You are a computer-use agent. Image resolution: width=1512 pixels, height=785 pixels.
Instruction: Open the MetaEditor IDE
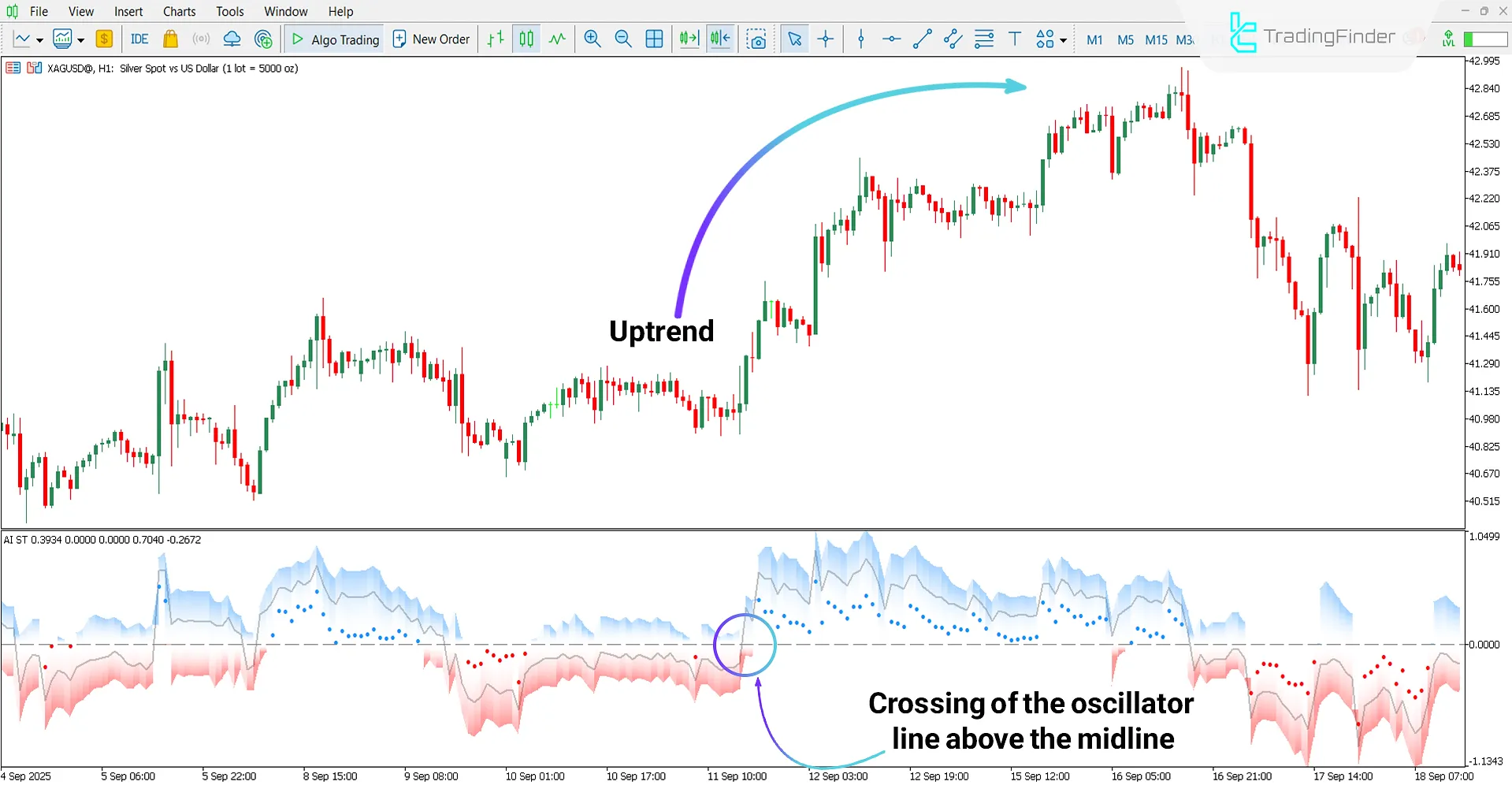(x=139, y=39)
